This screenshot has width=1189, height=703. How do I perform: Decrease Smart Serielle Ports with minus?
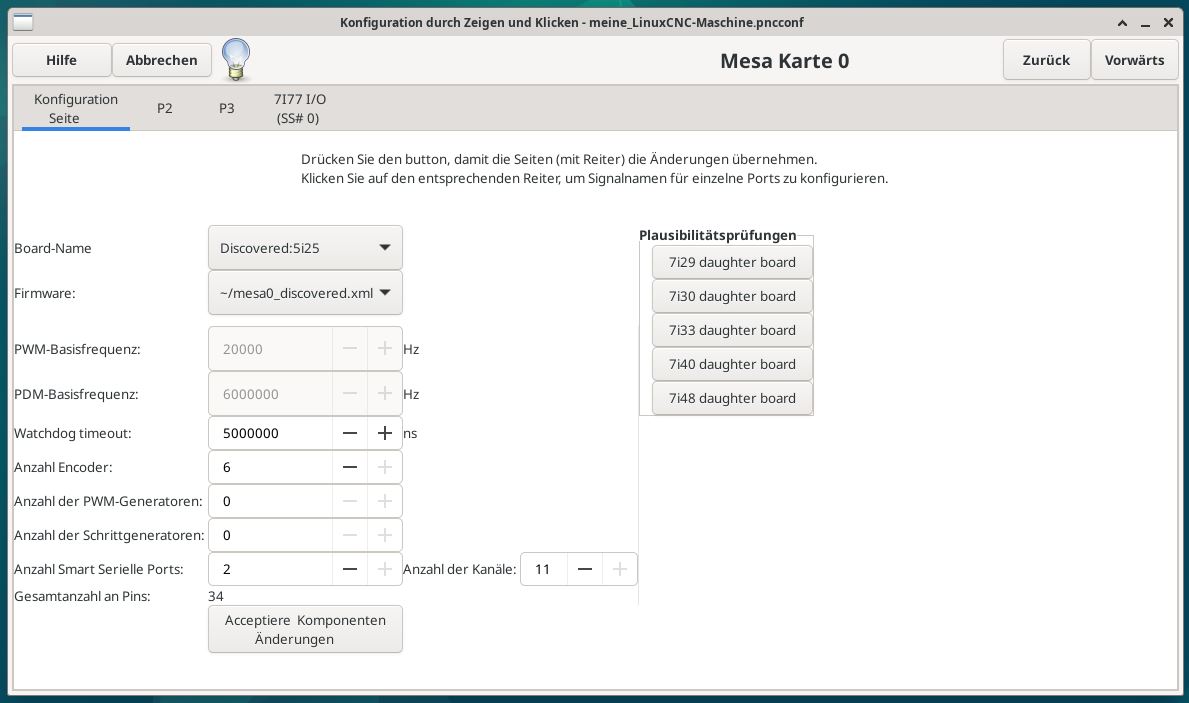coord(350,569)
